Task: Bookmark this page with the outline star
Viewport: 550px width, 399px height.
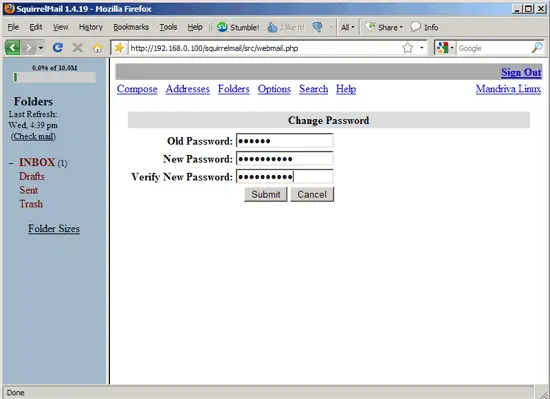Action: [408, 48]
